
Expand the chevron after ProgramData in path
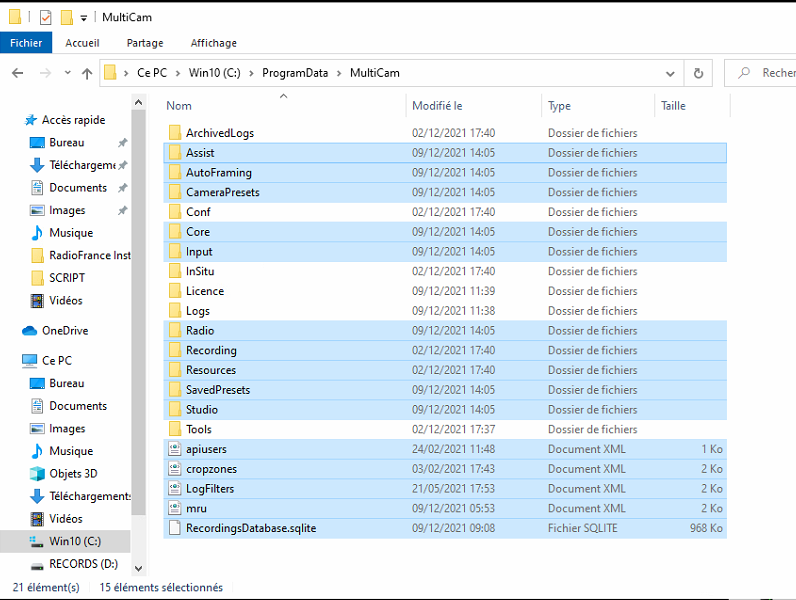pos(339,74)
